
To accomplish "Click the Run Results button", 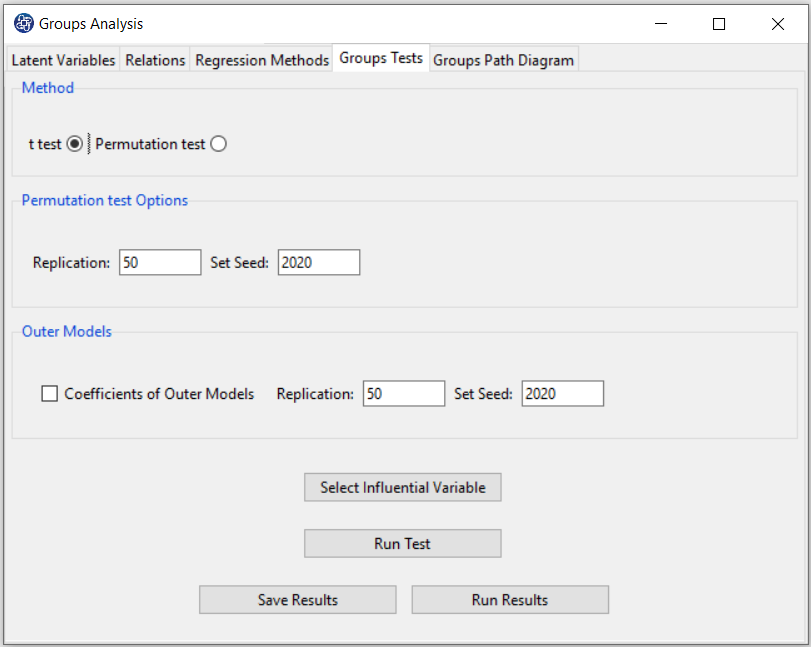I will point(510,600).
